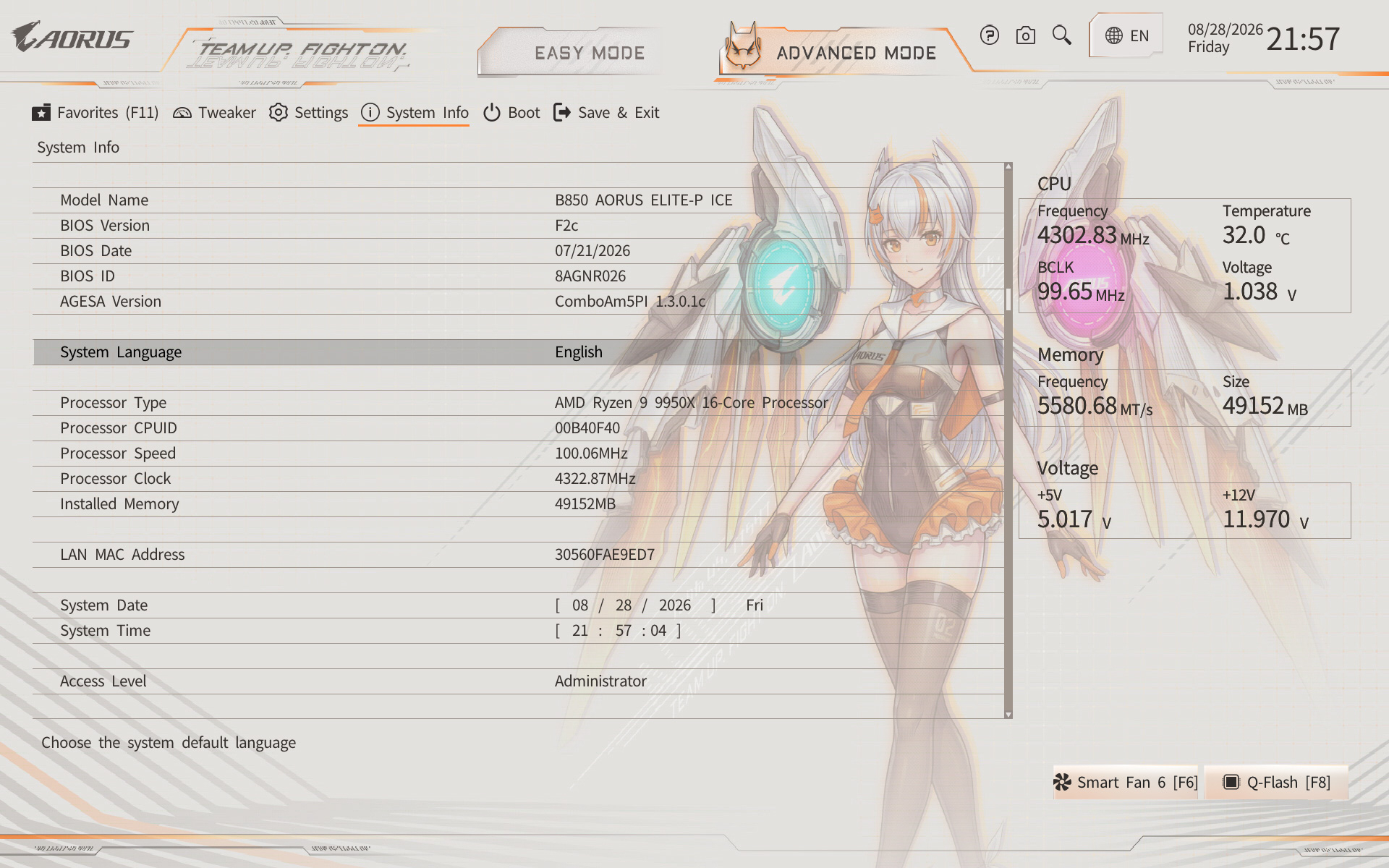Click the help question mark icon
Viewport: 1389px width, 868px height.
coord(989,35)
